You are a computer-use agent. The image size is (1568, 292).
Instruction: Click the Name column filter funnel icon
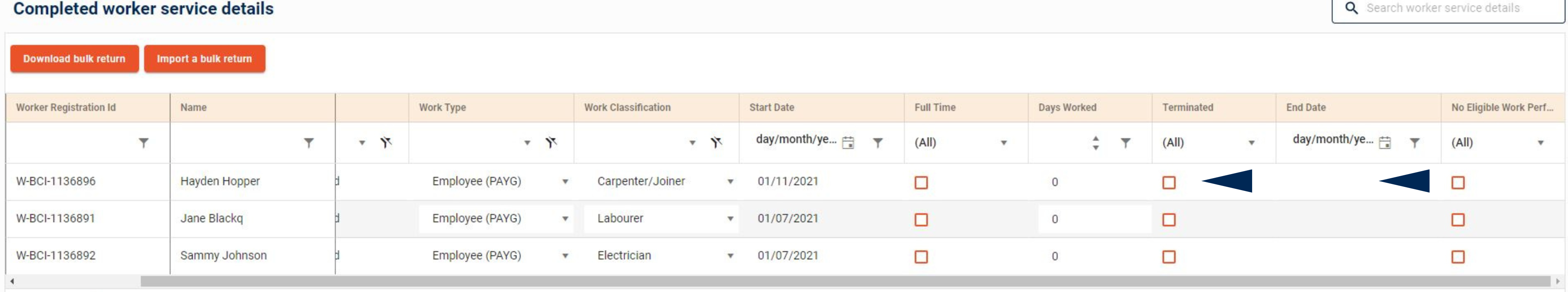[x=309, y=143]
